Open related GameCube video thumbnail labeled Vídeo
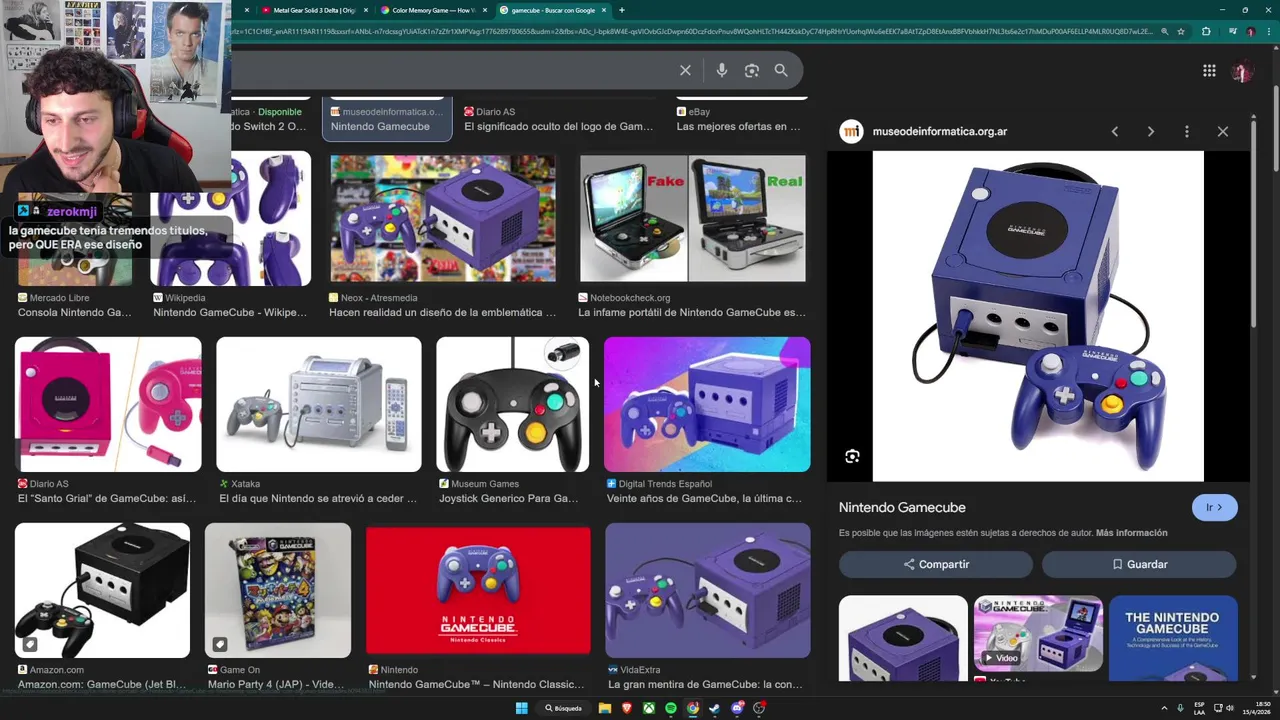This screenshot has height=720, width=1280. [x=1038, y=633]
